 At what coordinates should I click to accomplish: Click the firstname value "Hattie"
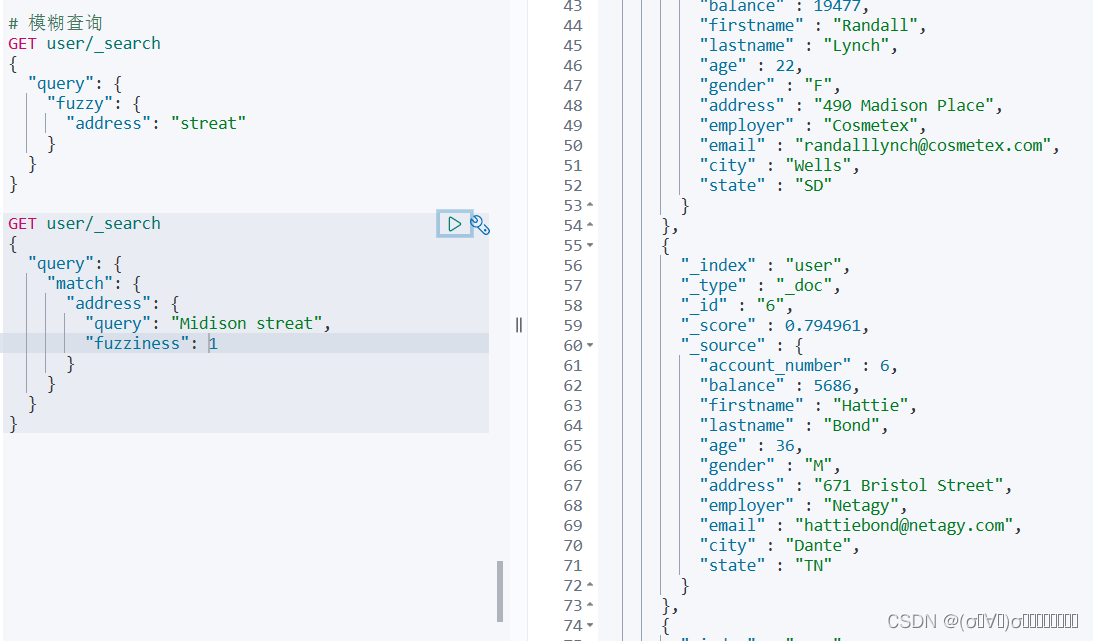click(871, 405)
